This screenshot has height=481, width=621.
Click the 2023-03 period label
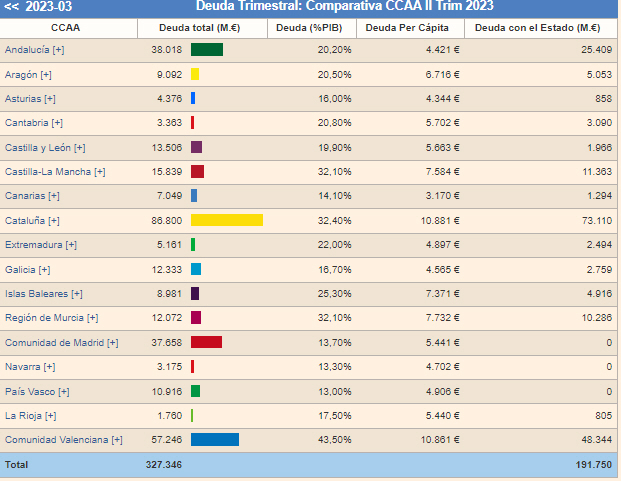coord(50,7)
